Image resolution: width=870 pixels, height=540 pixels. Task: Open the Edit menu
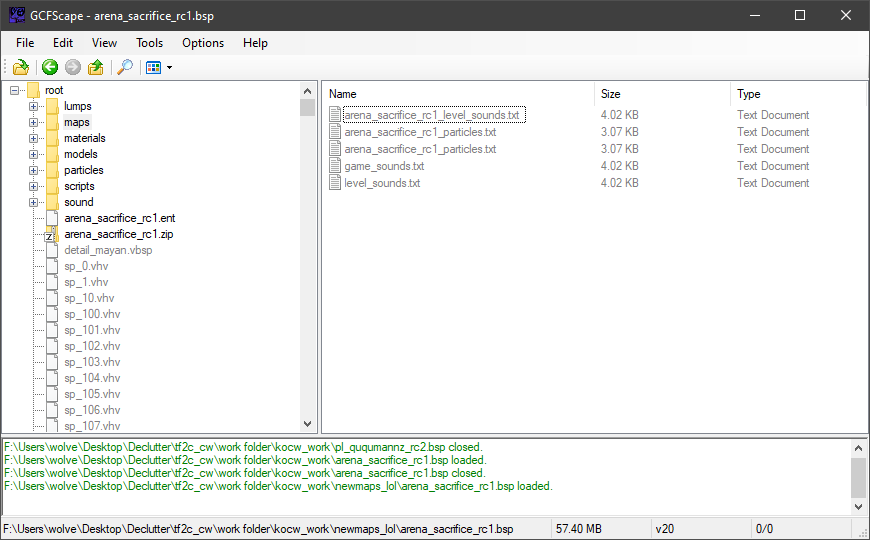click(63, 43)
